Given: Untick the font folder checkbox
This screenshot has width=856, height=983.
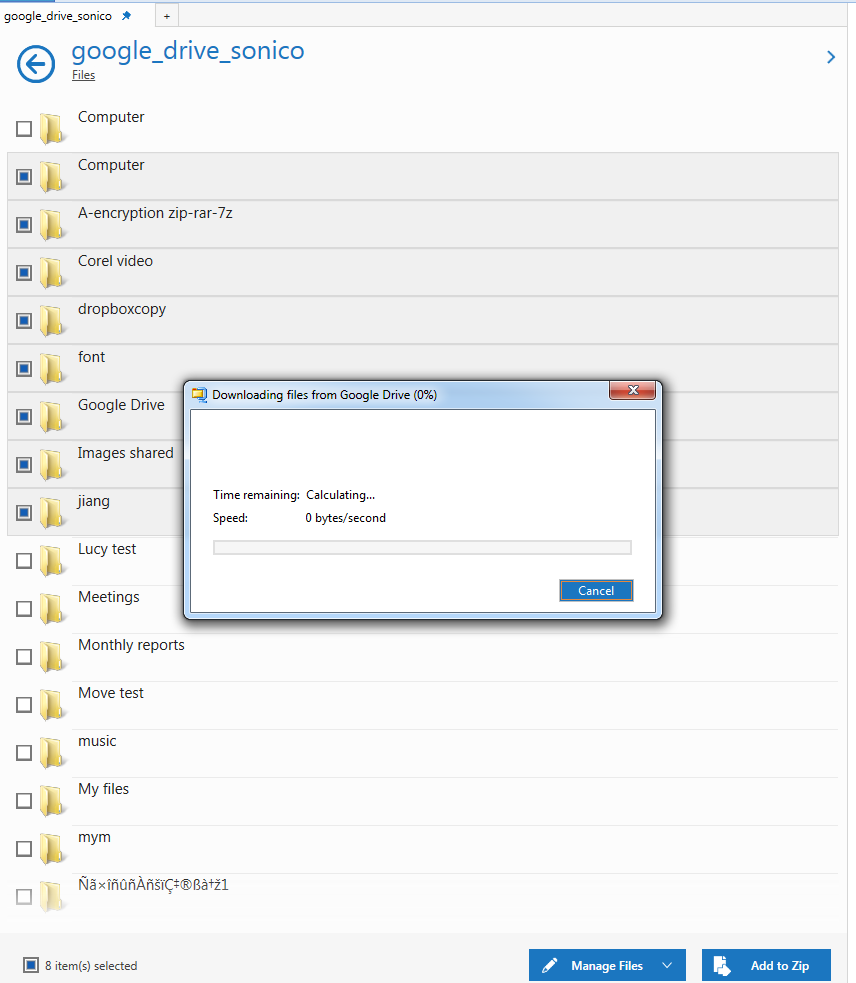Looking at the screenshot, I should point(24,369).
